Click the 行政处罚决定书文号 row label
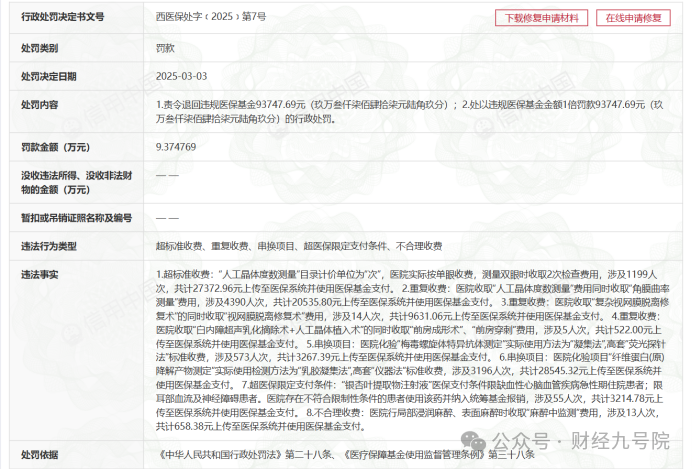Screen dimensions: 692x469 coord(63,17)
